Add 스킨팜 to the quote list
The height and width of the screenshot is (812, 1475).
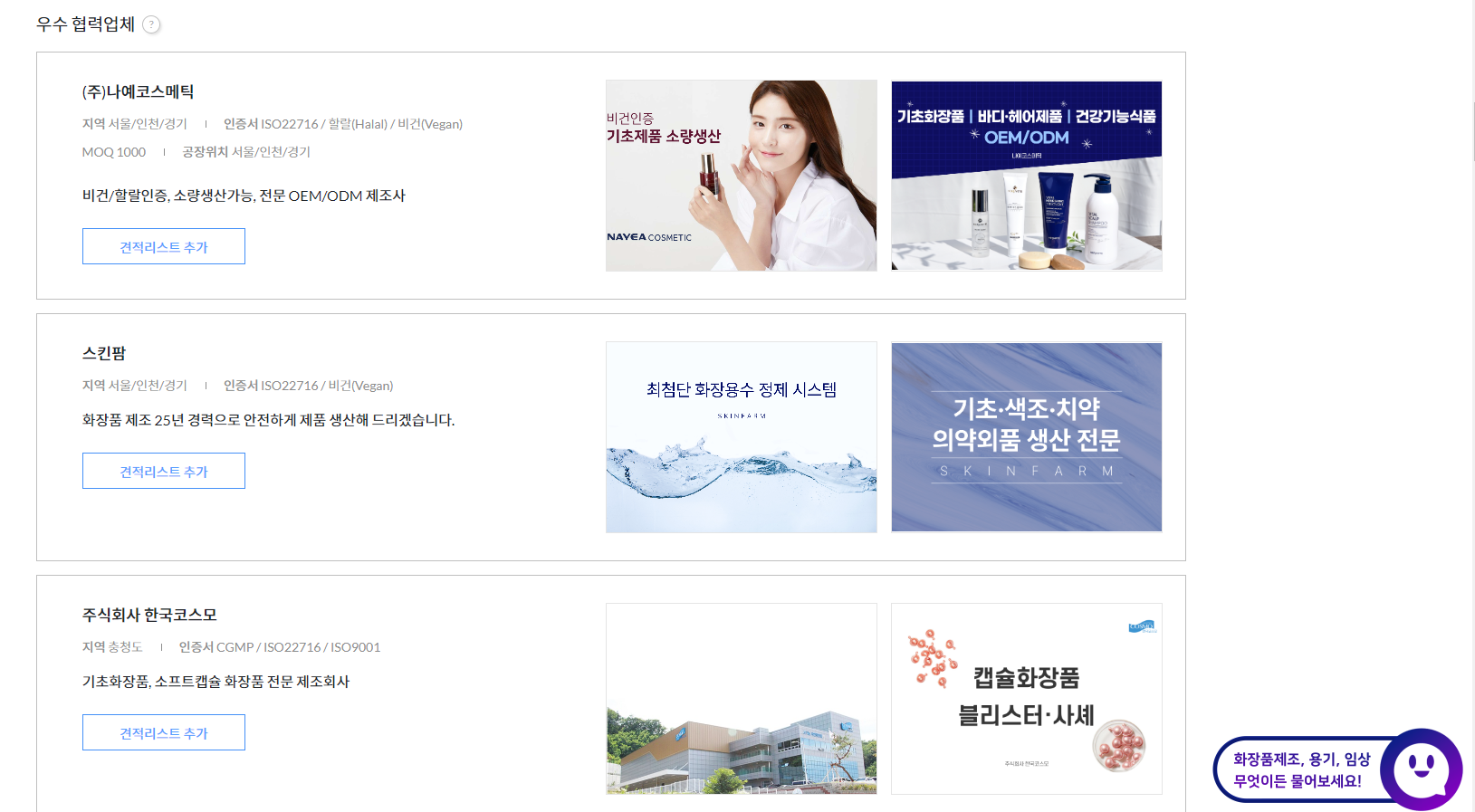pos(164,471)
